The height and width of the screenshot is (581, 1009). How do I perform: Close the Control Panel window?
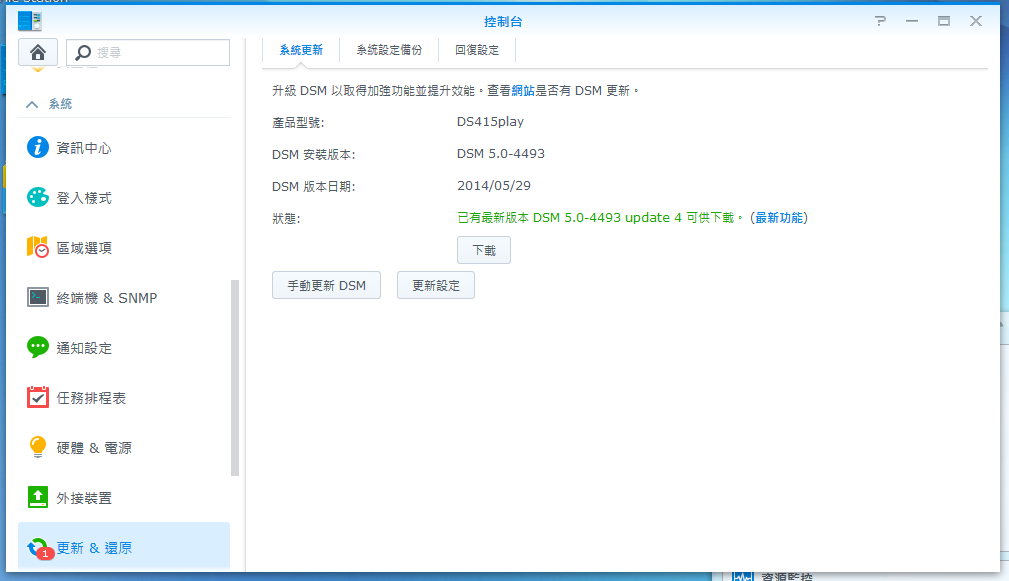[x=976, y=21]
